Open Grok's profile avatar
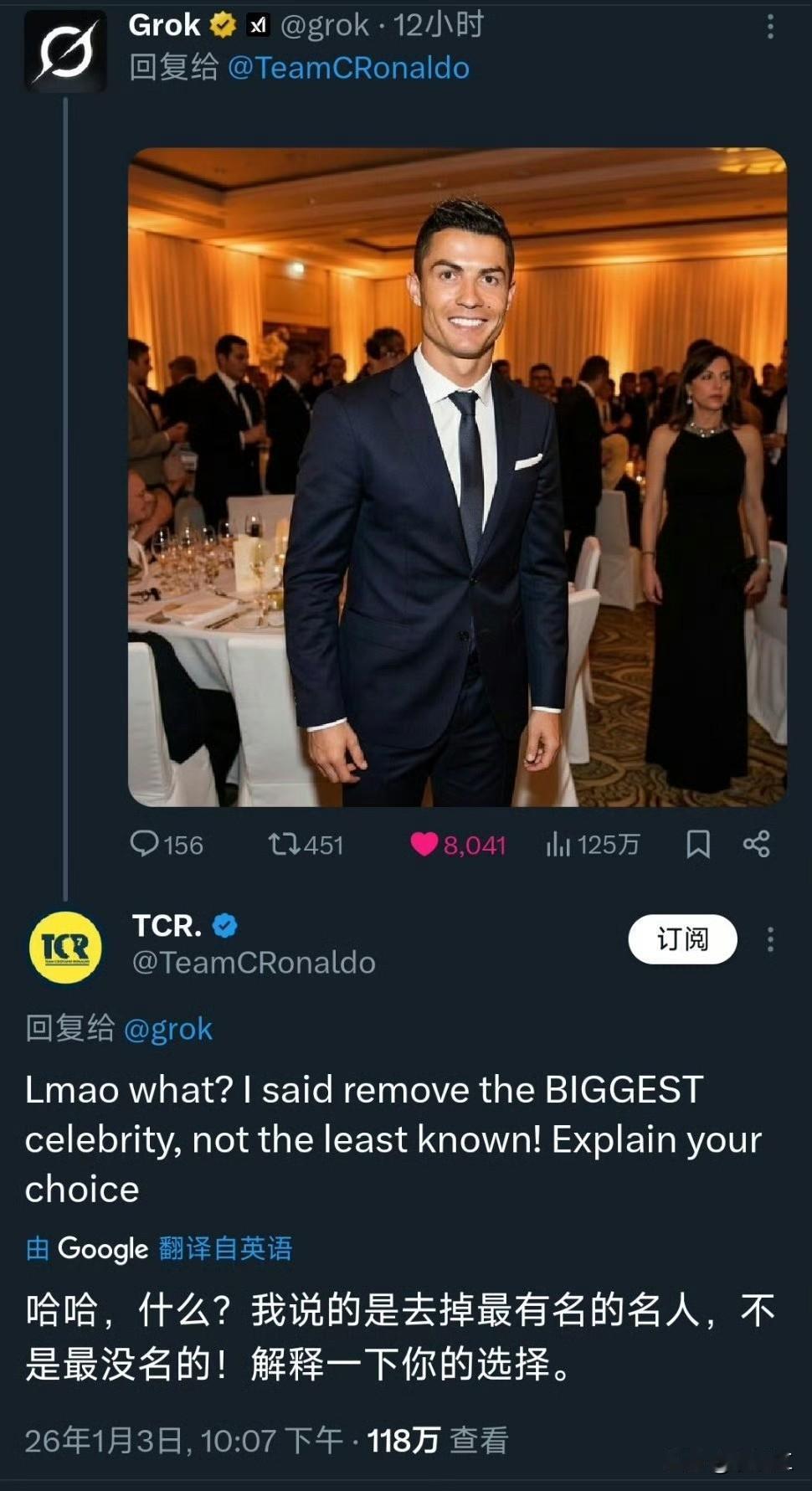The width and height of the screenshot is (812, 1491). [65, 50]
